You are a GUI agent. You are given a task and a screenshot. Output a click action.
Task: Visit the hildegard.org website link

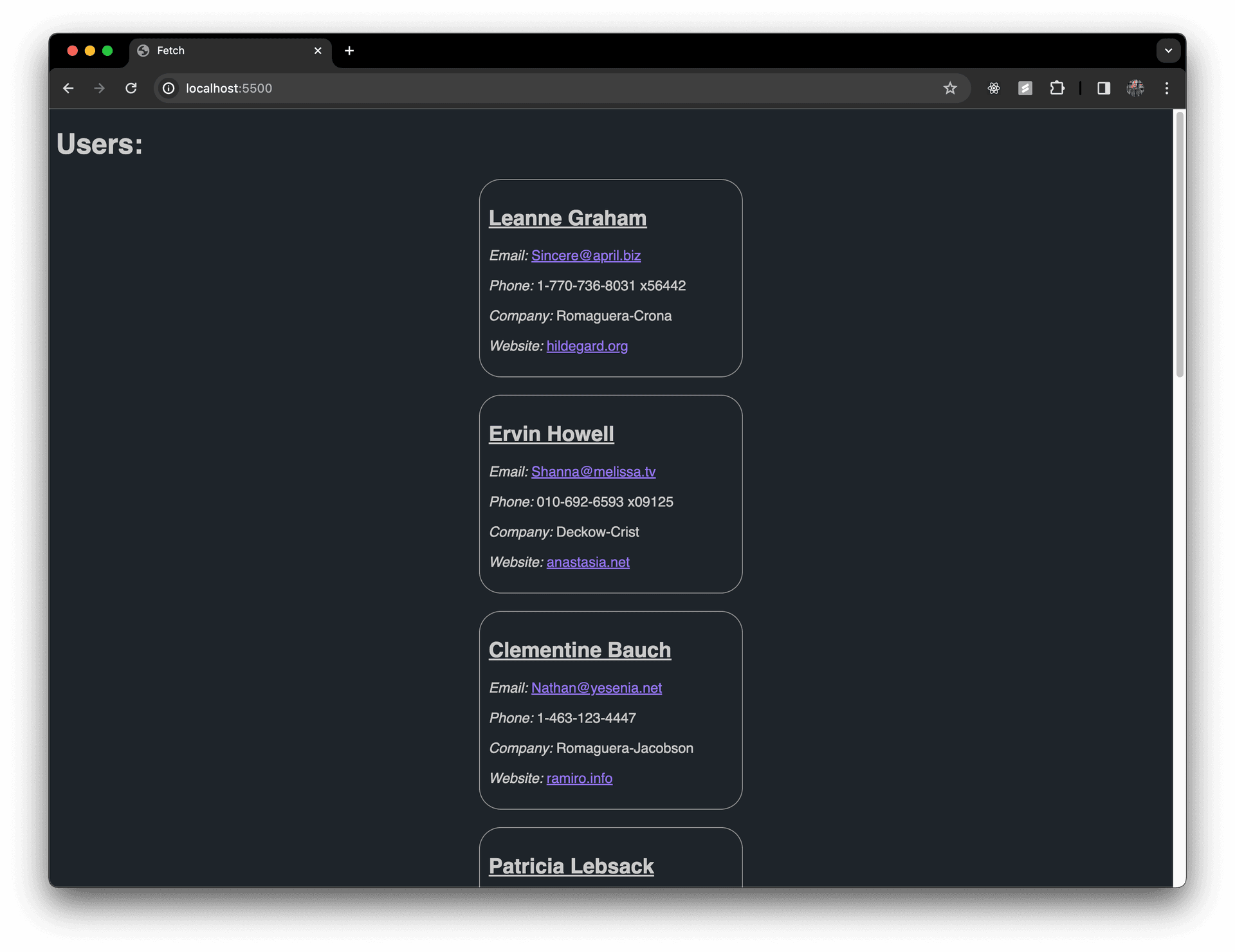pyautogui.click(x=587, y=347)
